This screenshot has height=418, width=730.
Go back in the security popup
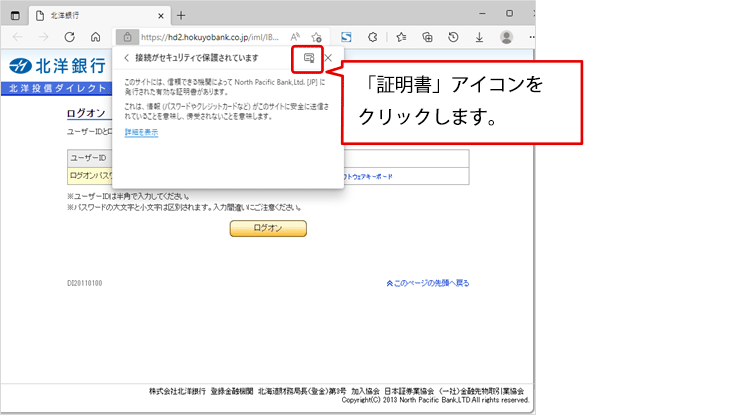(x=126, y=58)
